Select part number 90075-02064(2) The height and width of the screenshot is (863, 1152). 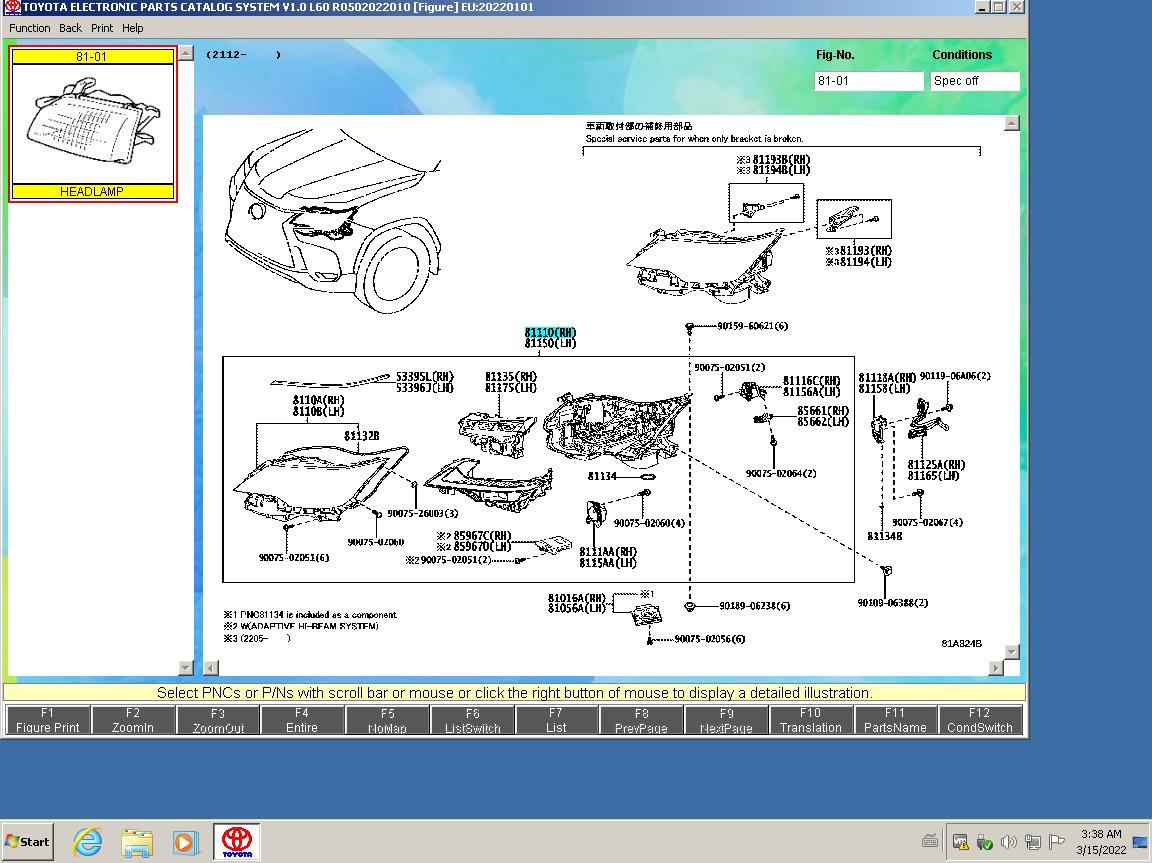[781, 474]
